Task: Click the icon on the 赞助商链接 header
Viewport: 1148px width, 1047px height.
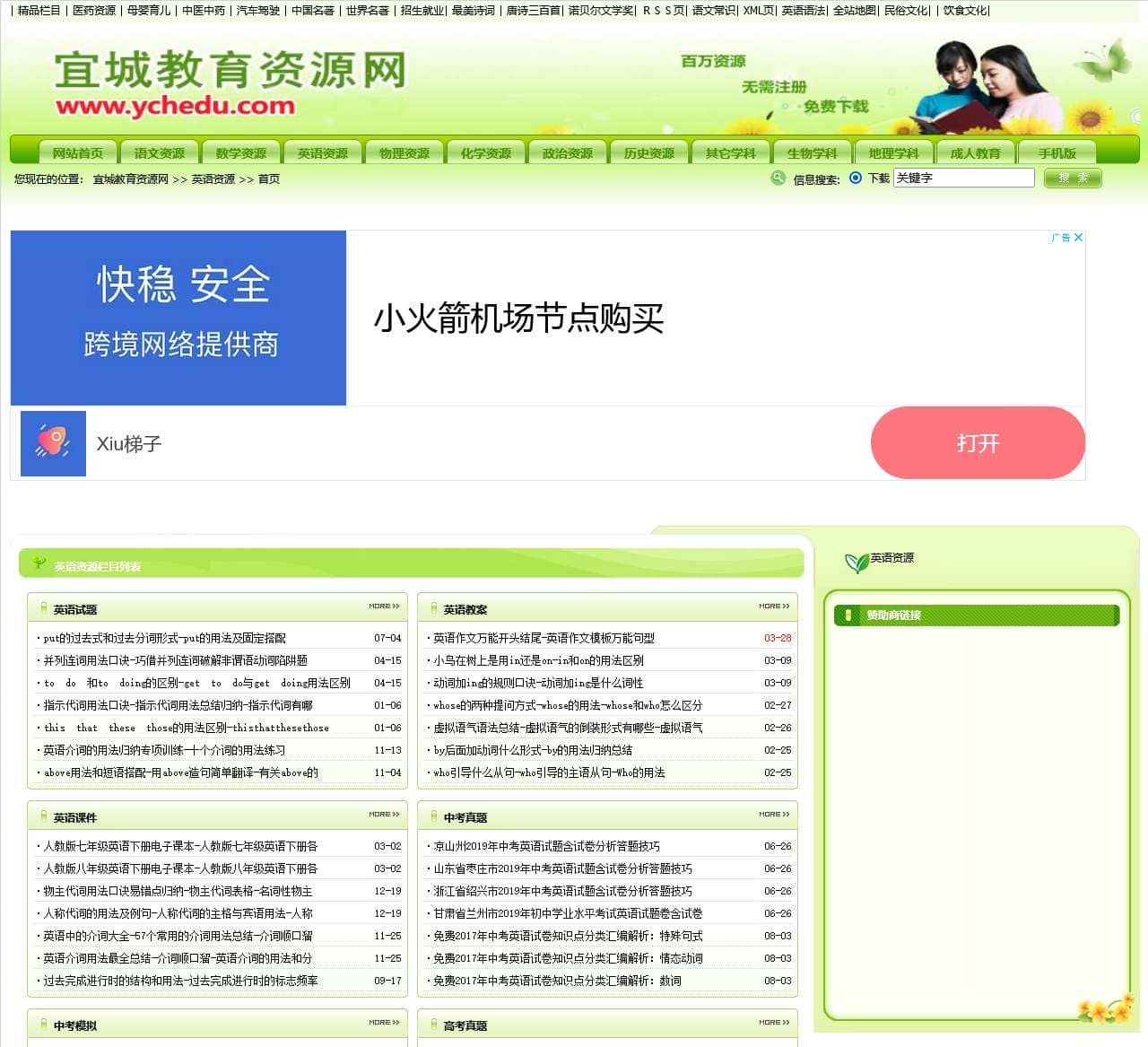Action: [850, 615]
